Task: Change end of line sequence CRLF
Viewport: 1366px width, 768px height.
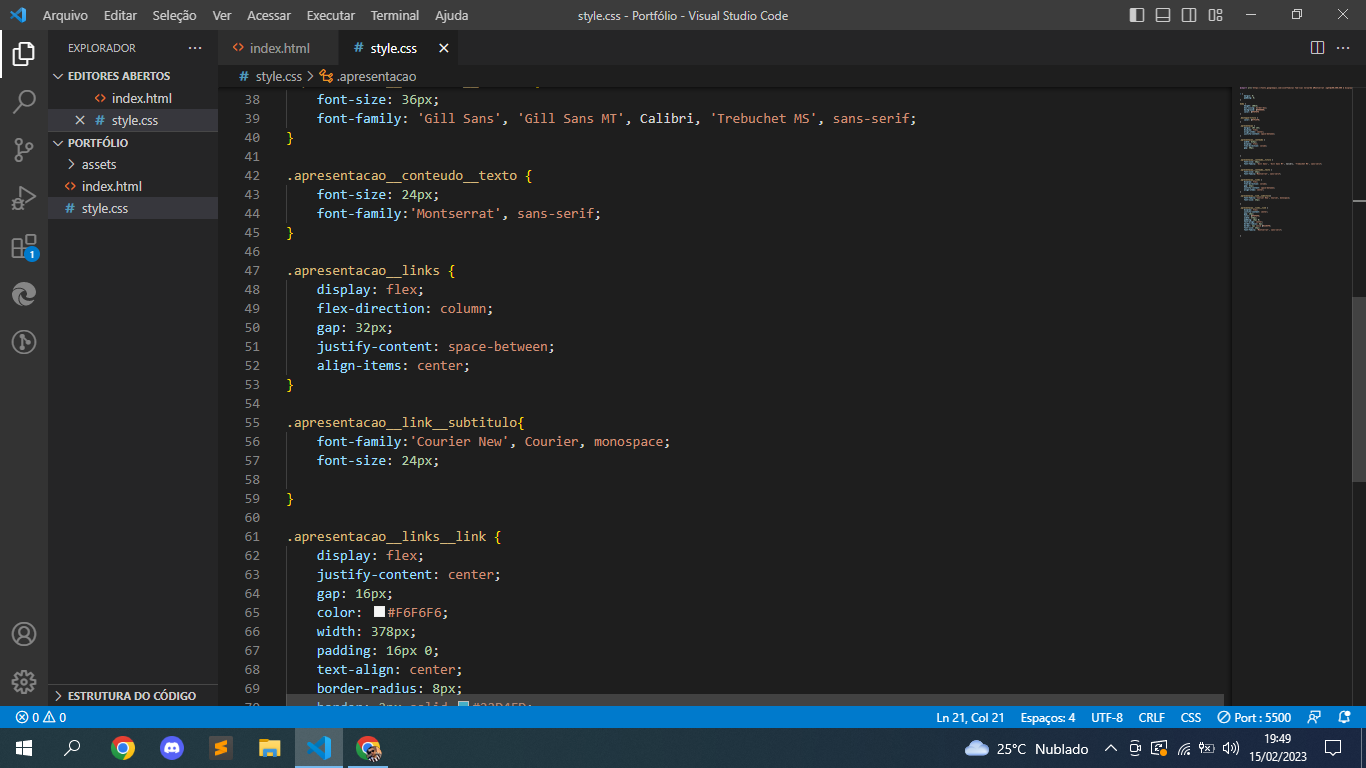Action: [x=1152, y=717]
